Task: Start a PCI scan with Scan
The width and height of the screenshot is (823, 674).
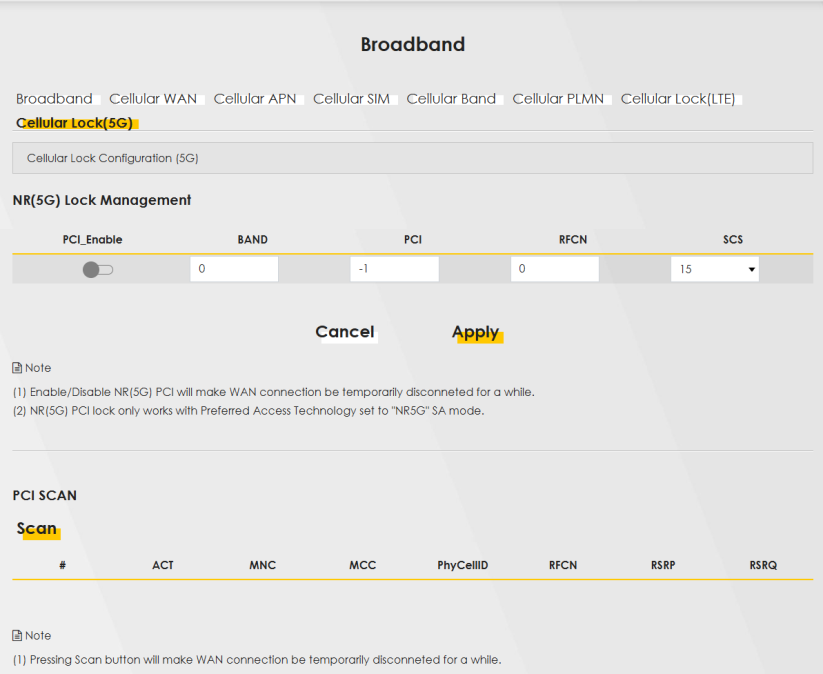Action: [x=37, y=529]
